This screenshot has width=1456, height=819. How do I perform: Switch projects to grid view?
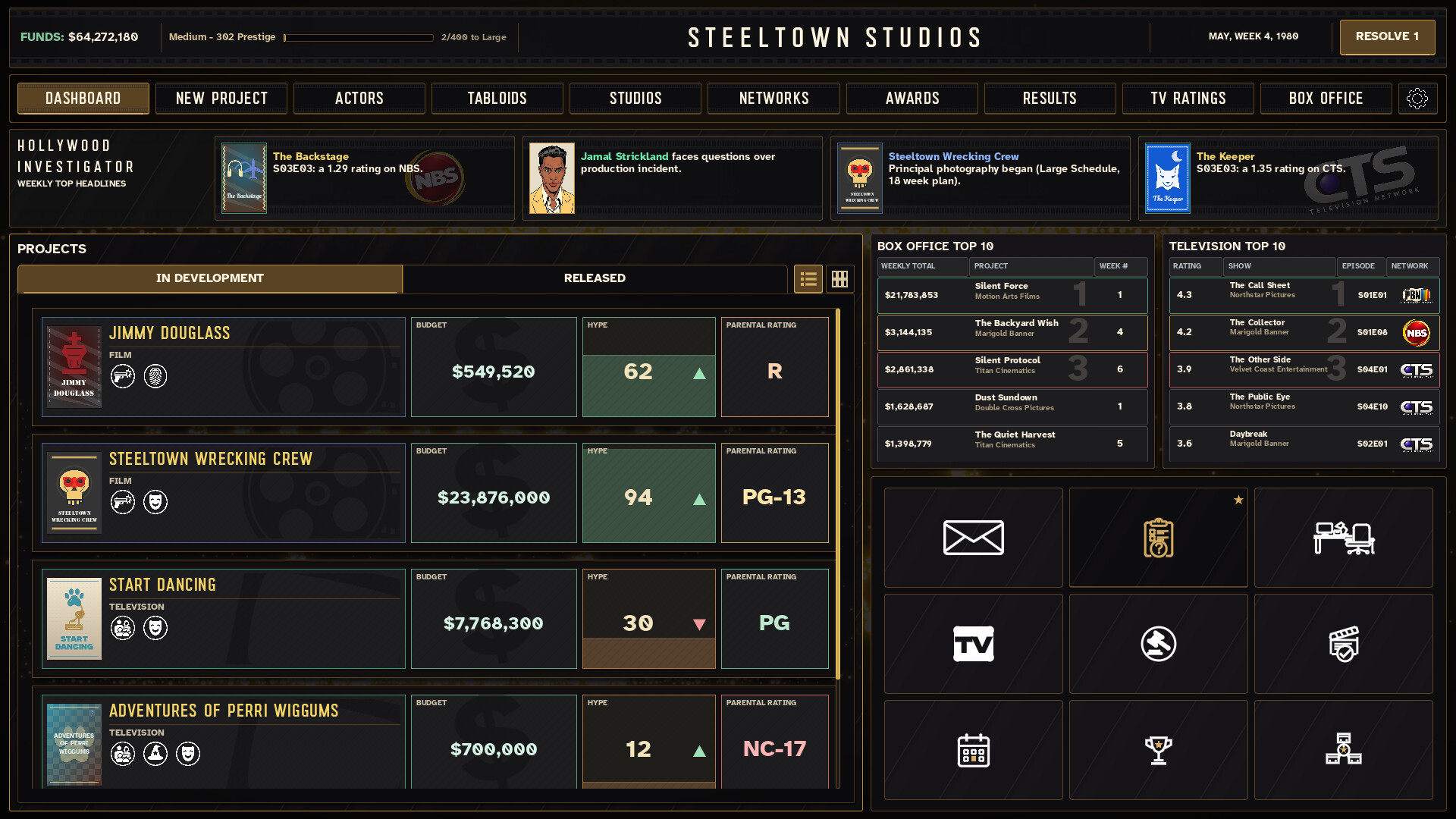point(839,279)
